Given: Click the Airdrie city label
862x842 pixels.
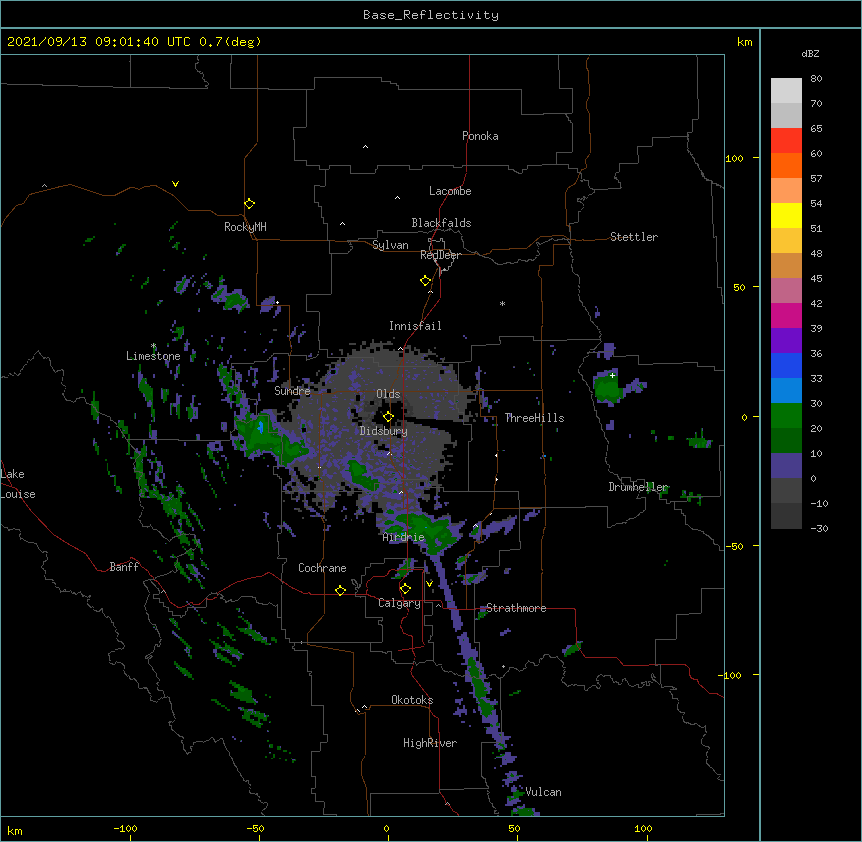Looking at the screenshot, I should [x=403, y=537].
